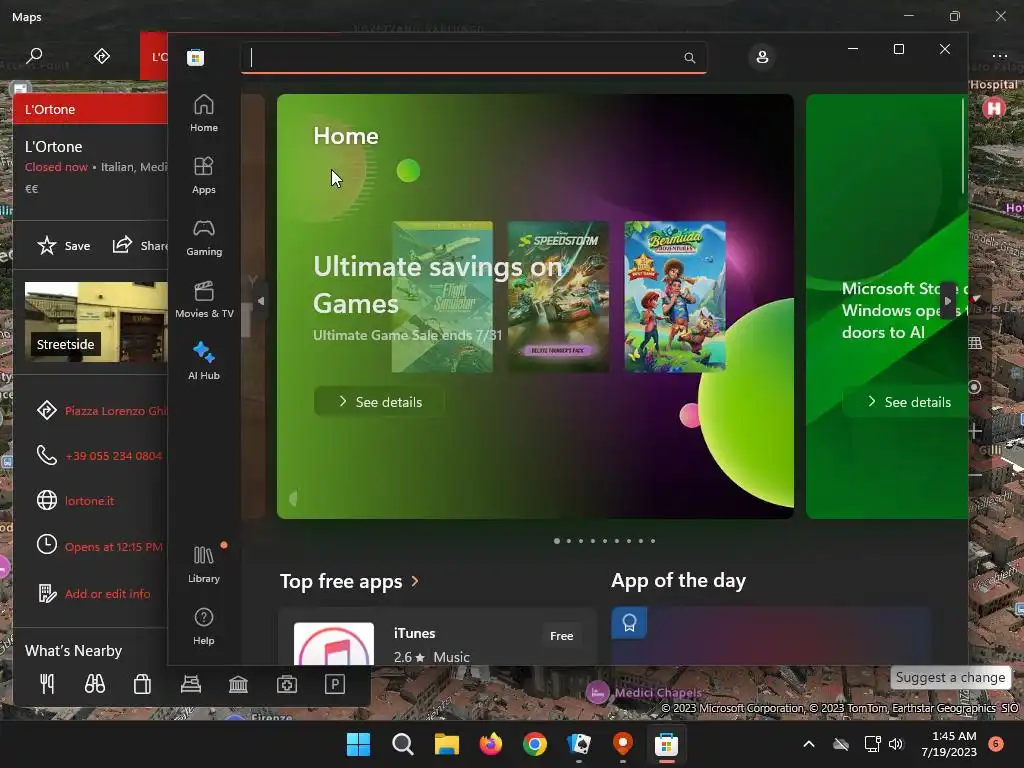The image size is (1024, 768).
Task: Click See details for Ultimate savings on Games
Action: [x=379, y=402]
